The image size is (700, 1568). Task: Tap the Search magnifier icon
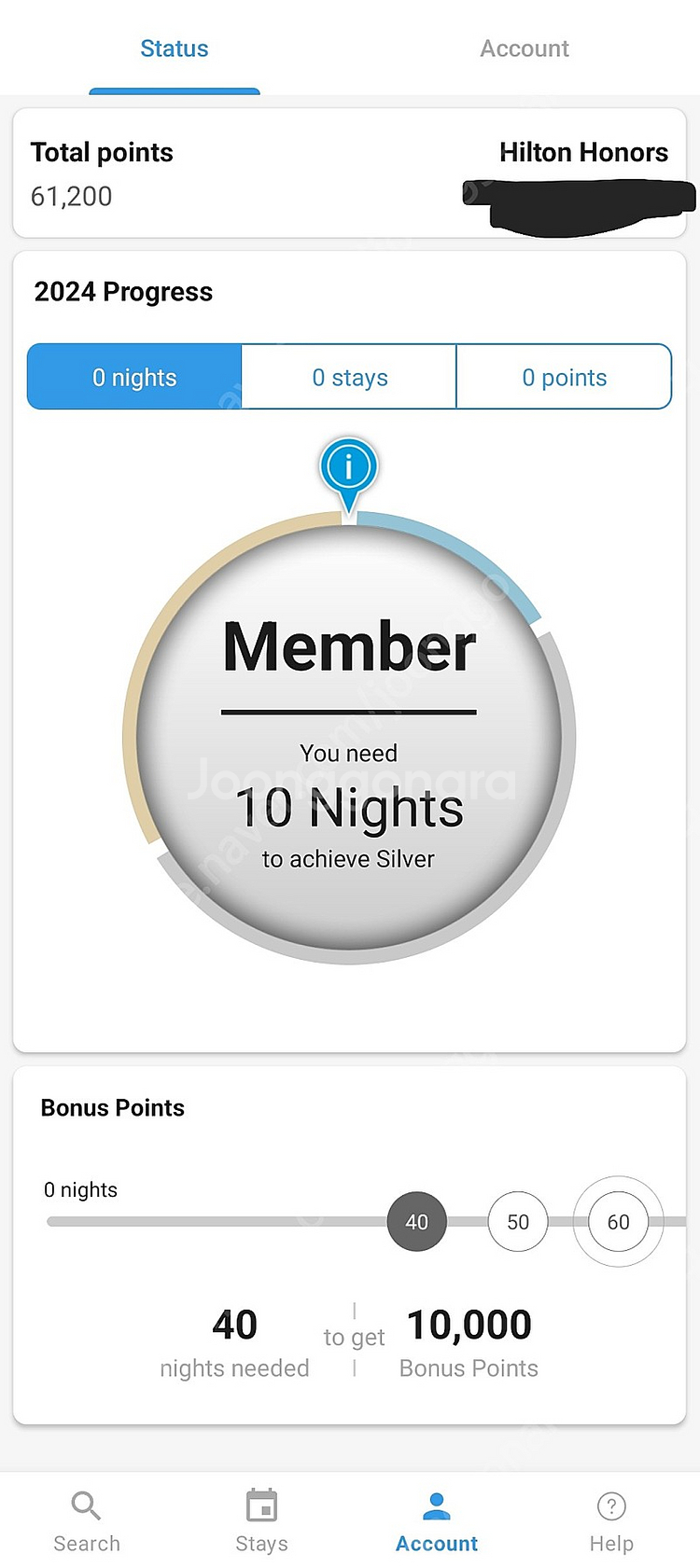(86, 1506)
